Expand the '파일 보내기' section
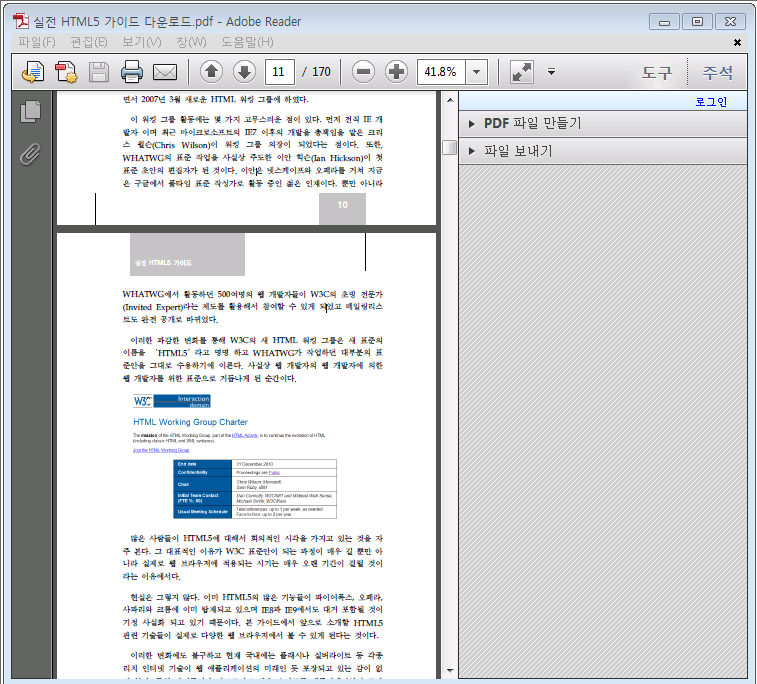757x684 pixels. tap(603, 151)
